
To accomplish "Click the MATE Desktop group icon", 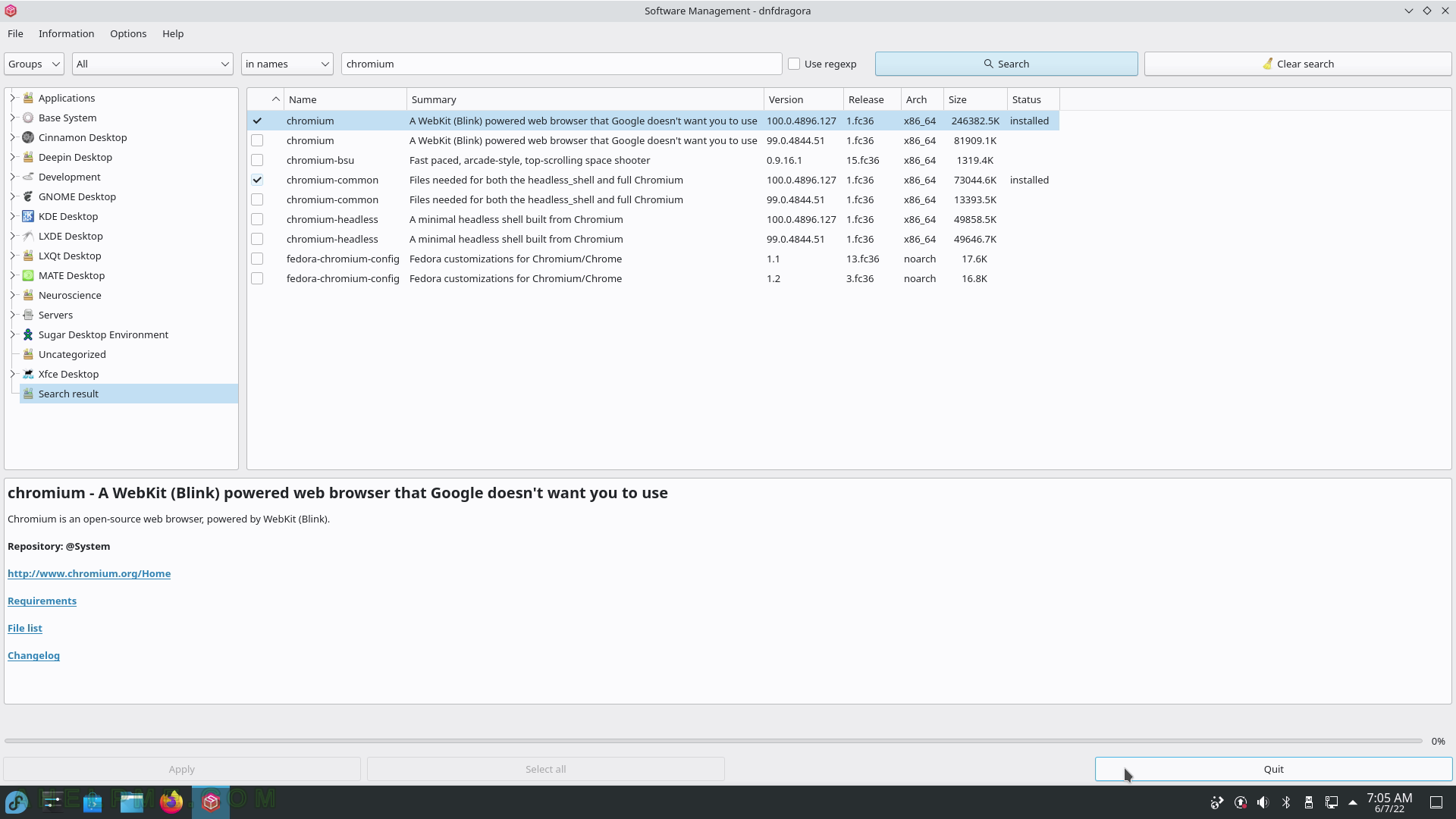I will 28,275.
